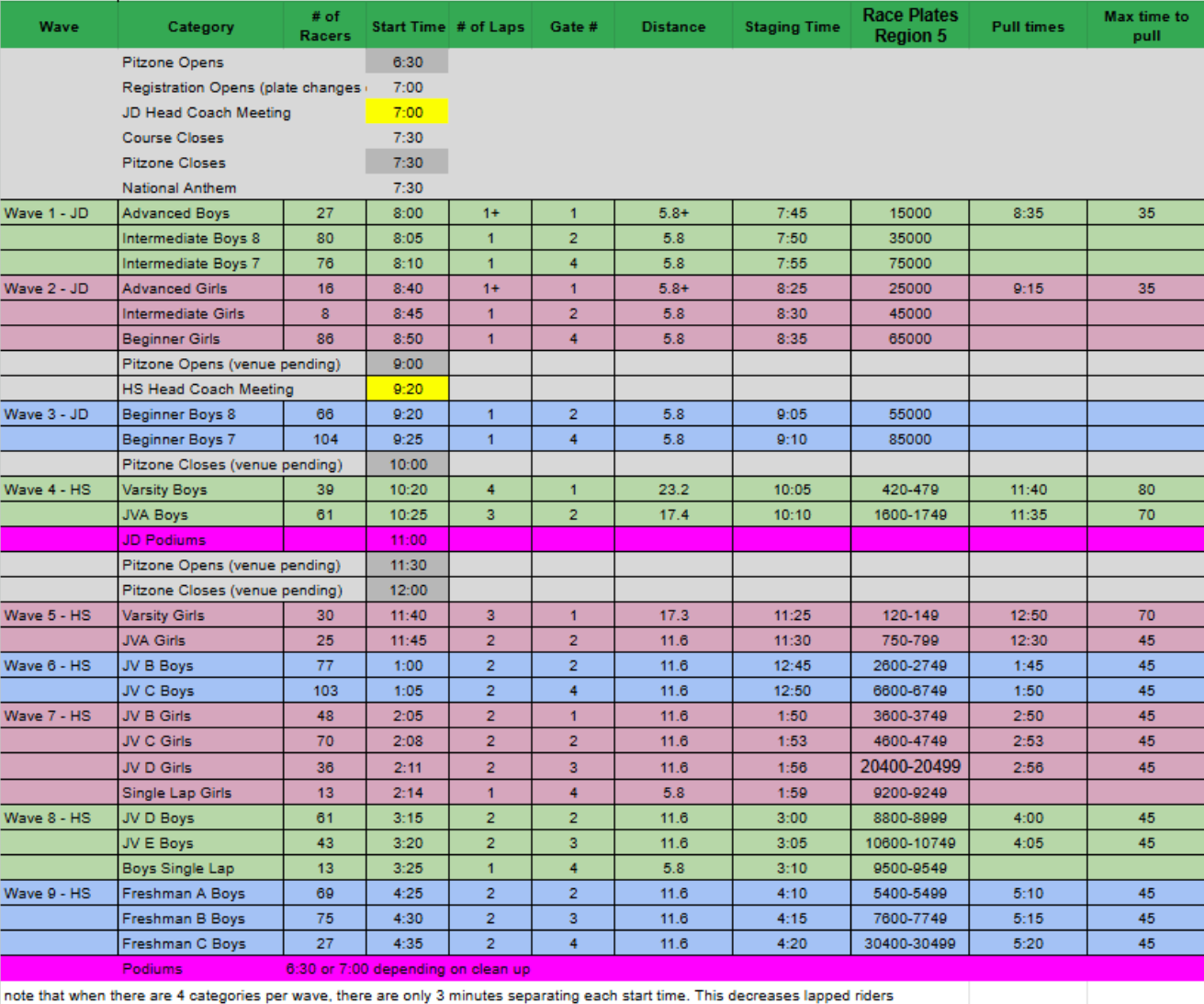Viewport: 1204px width, 1004px height.
Task: Click the 4:30 start time cell
Action: point(408,919)
